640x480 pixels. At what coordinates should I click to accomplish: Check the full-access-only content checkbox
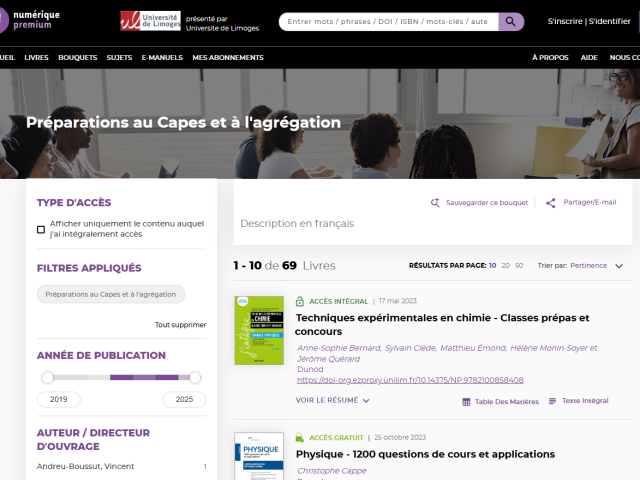41,229
